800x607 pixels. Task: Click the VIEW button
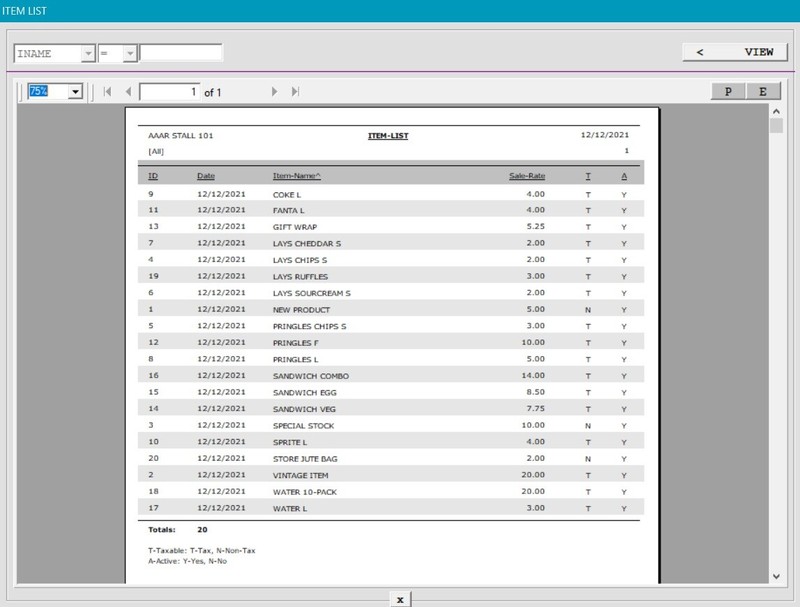(x=735, y=52)
